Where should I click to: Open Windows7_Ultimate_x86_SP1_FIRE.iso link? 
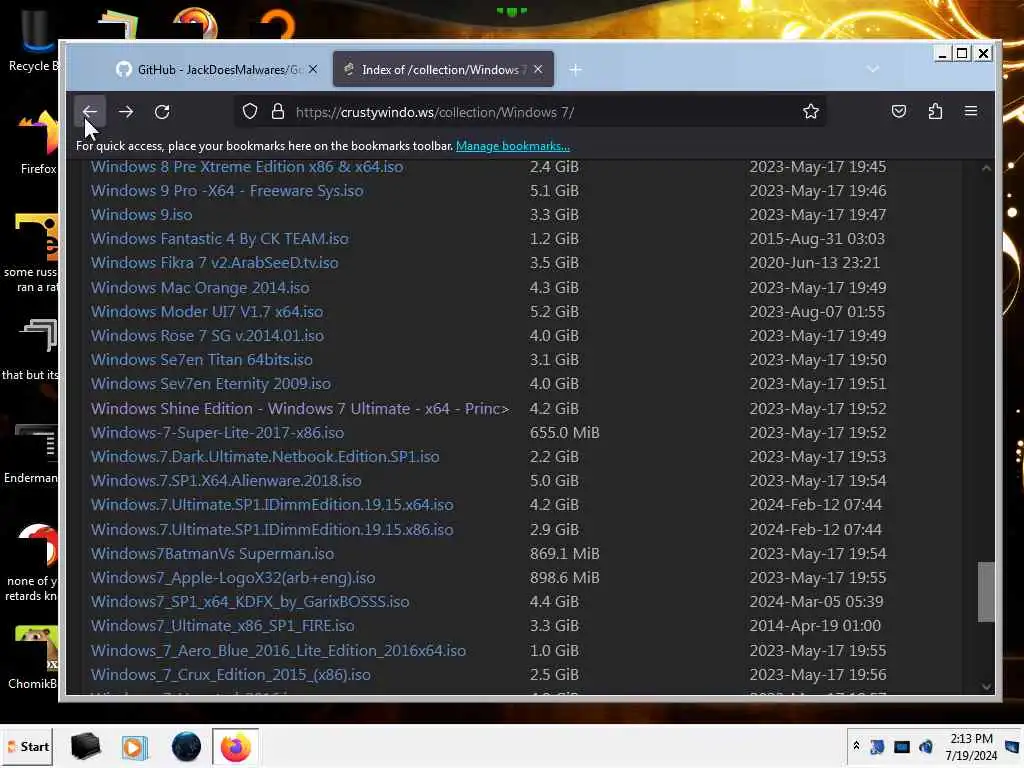223,626
